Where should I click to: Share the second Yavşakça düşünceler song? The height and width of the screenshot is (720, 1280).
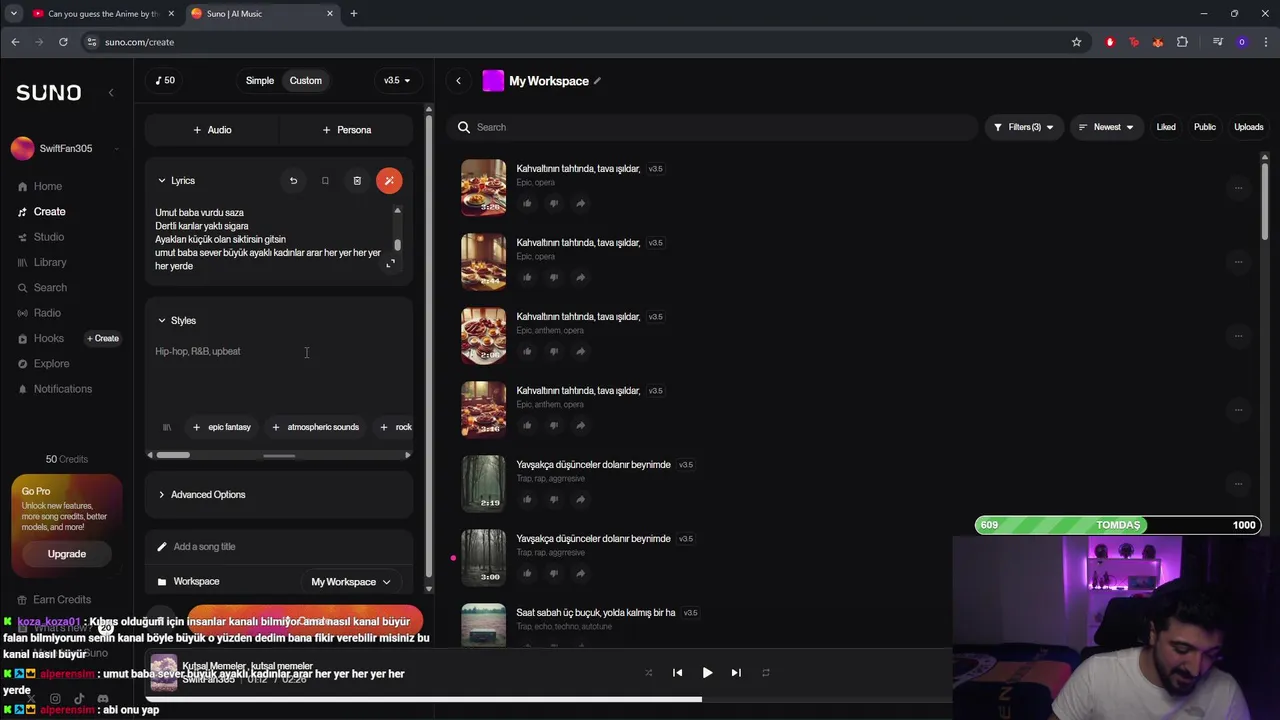(x=581, y=573)
